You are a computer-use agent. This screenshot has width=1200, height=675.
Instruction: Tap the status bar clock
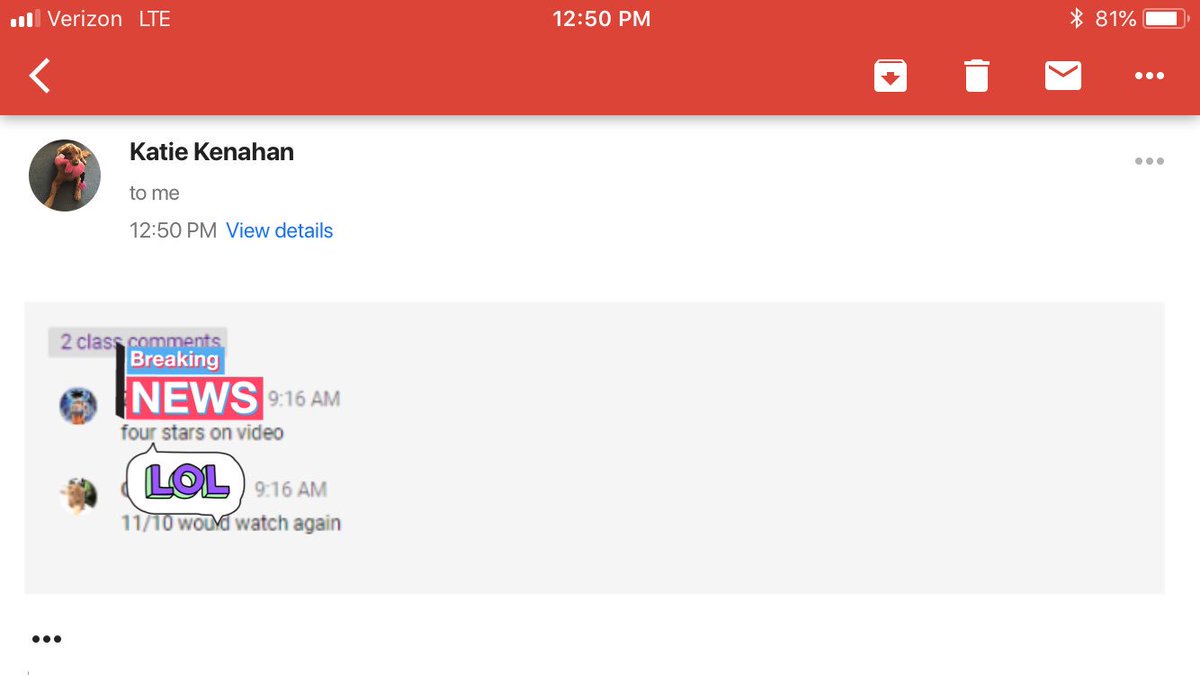point(601,18)
